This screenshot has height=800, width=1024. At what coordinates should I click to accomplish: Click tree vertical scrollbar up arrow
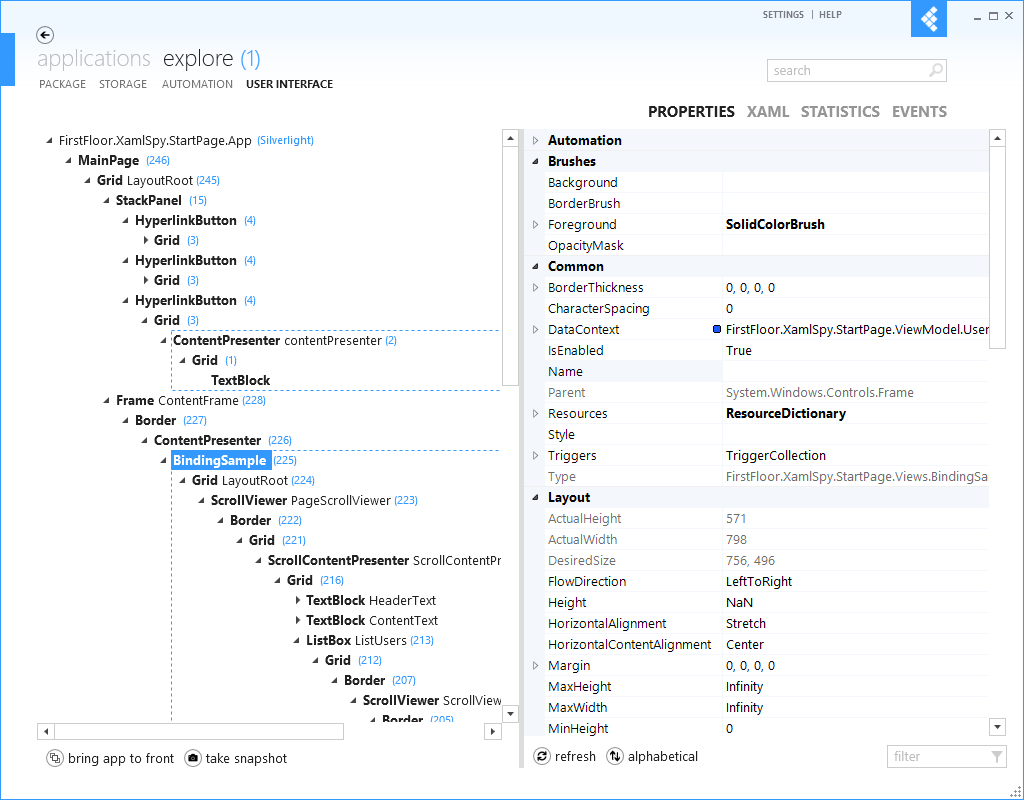(510, 138)
